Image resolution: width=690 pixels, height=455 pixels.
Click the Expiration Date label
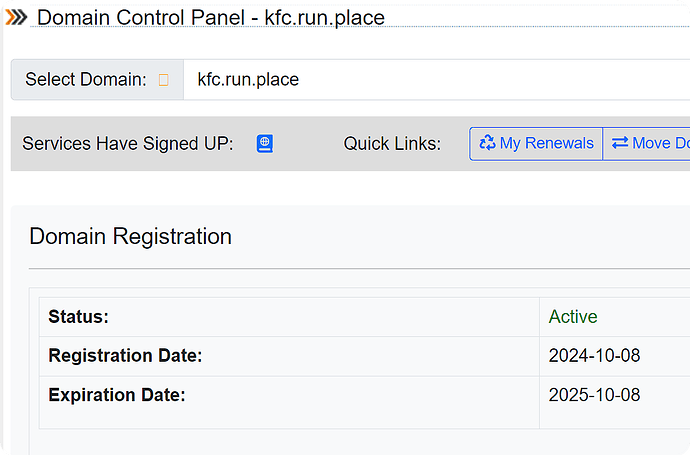click(x=117, y=395)
